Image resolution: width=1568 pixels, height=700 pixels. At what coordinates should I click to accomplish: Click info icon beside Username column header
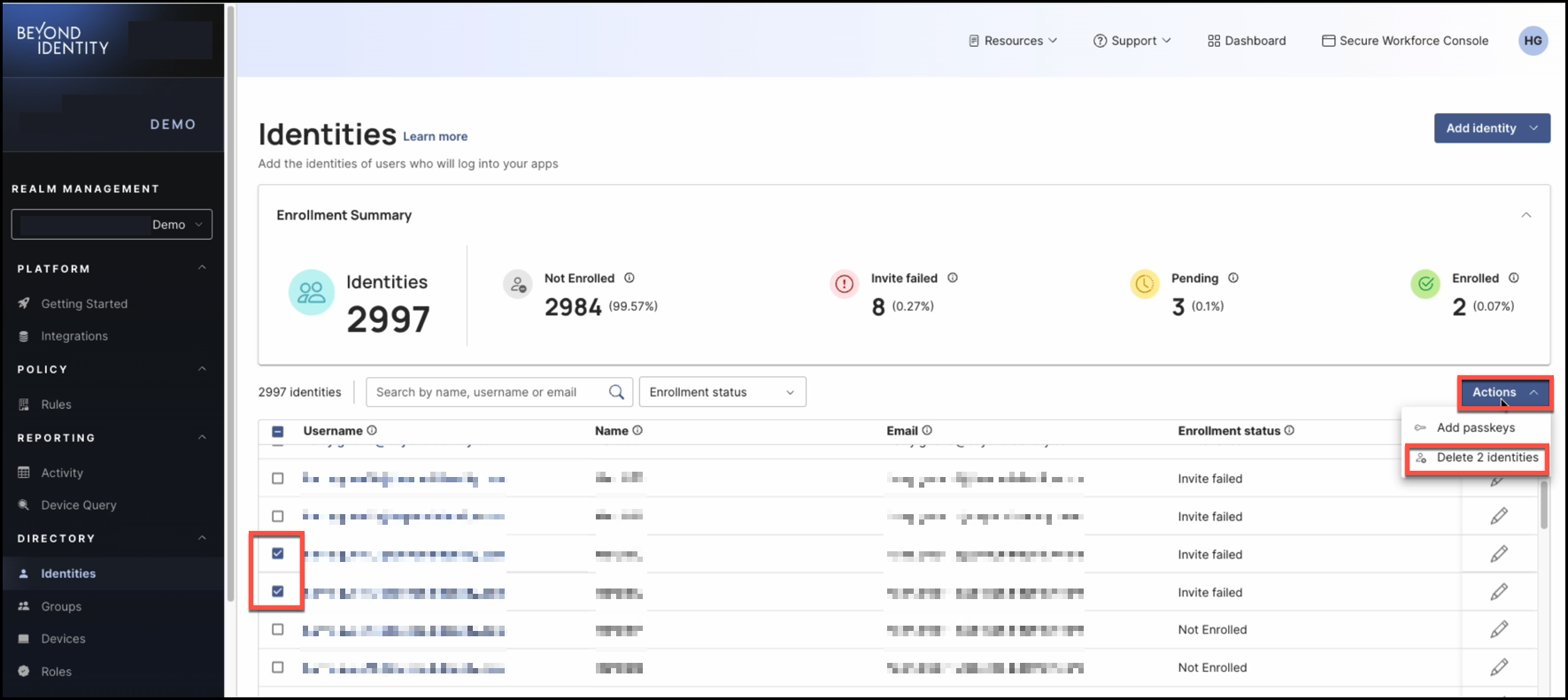(372, 430)
